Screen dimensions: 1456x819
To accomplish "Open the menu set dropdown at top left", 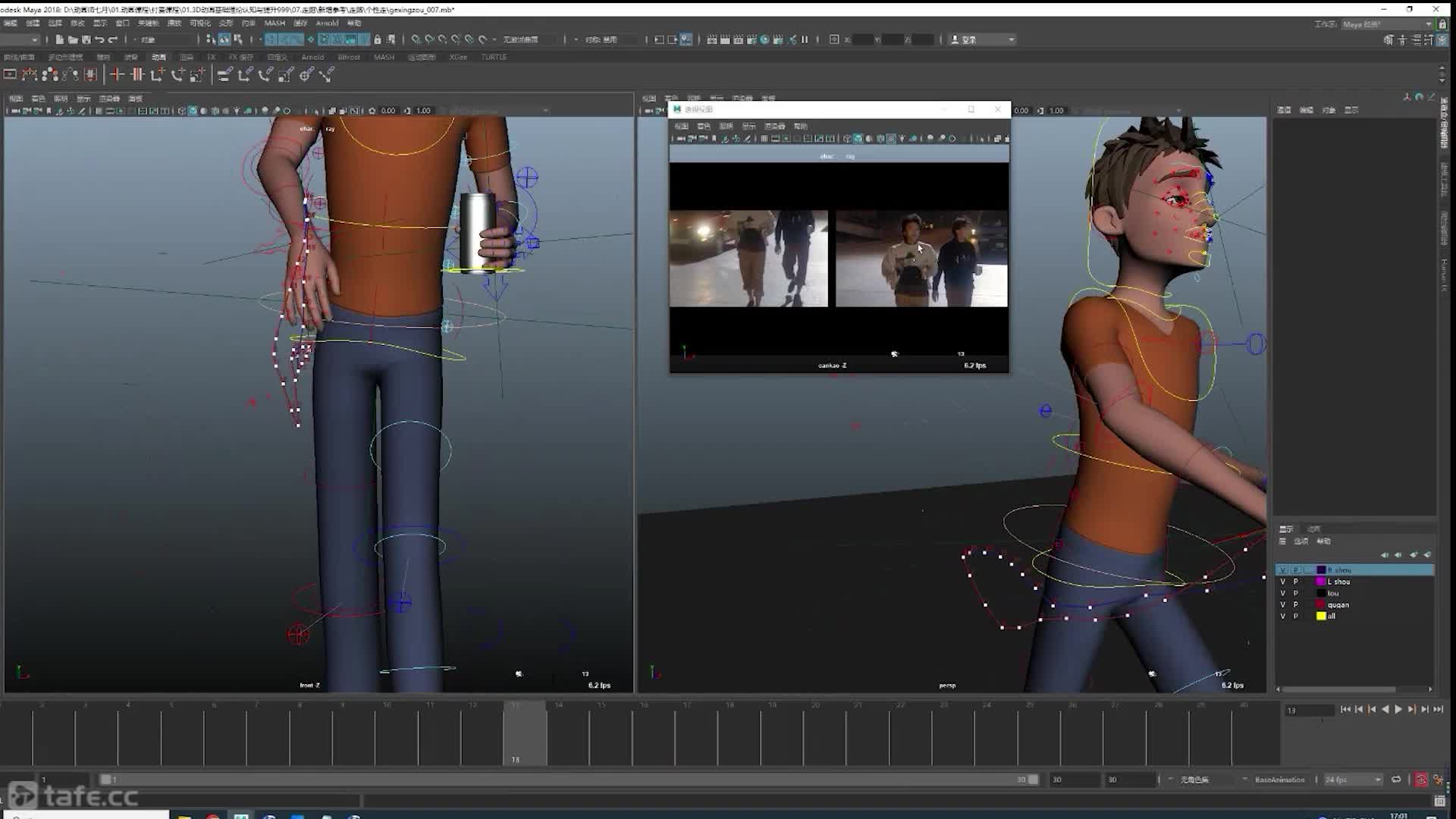I will pos(20,39).
